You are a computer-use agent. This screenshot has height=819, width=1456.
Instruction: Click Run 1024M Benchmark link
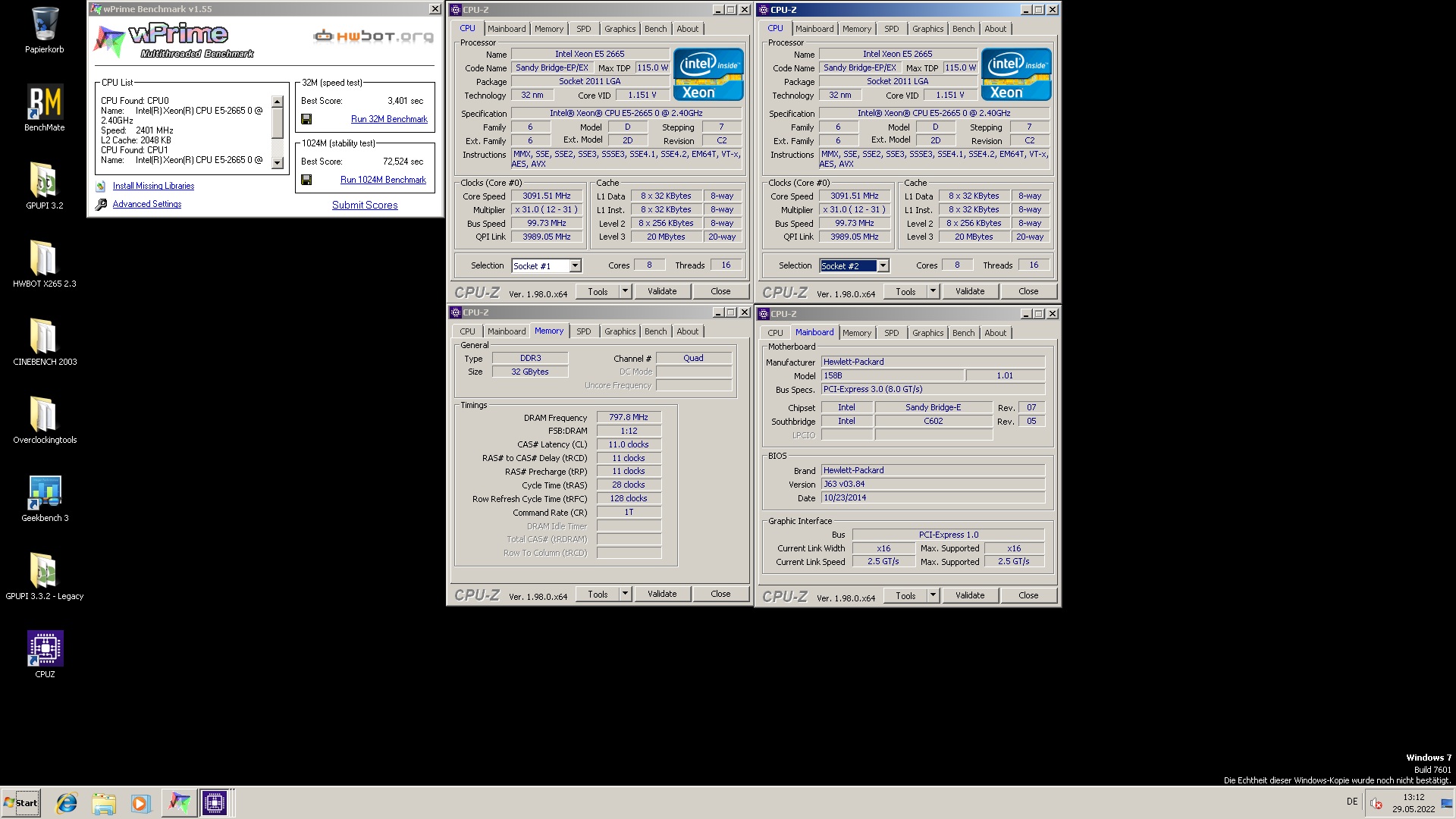click(383, 180)
